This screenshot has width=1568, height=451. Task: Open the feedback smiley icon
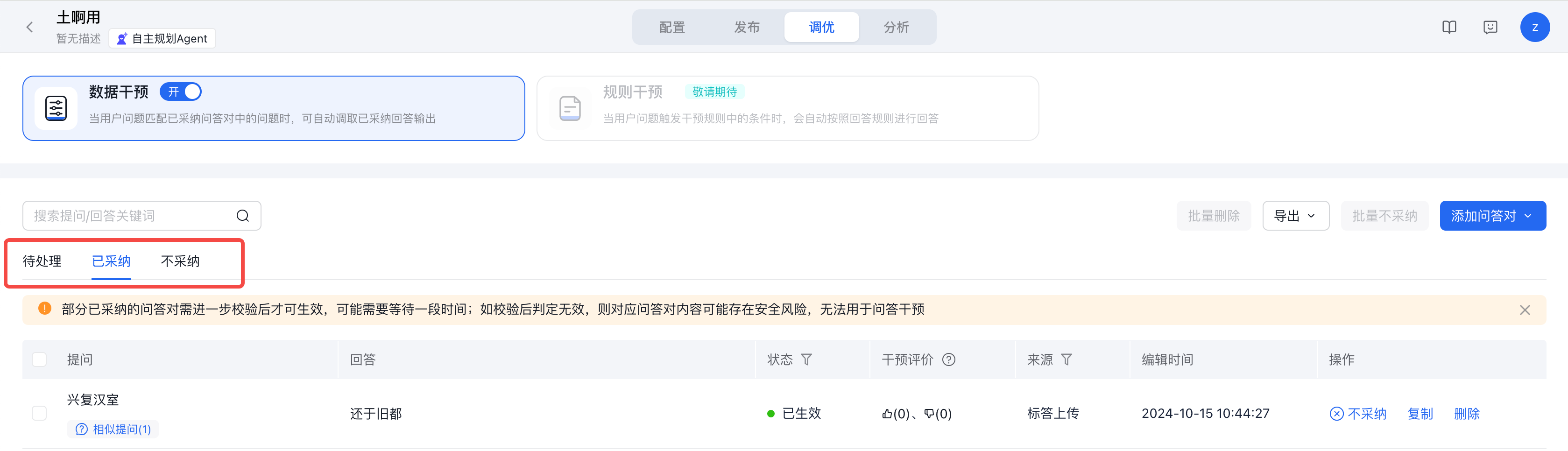point(1490,27)
